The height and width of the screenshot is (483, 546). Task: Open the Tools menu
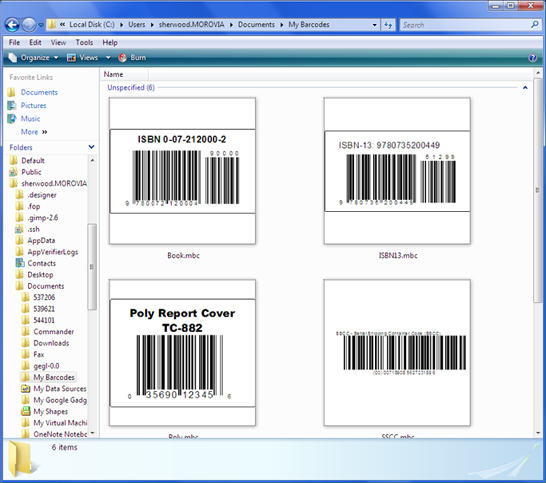point(84,42)
